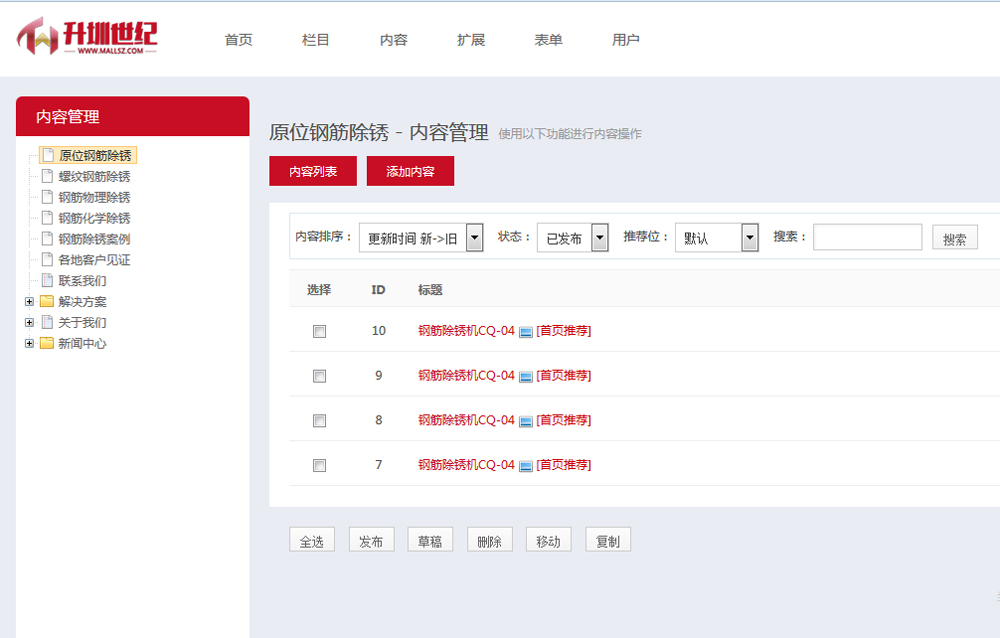The image size is (1000, 638).
Task: Click page icon beside 钢筋除锈案例
Action: [47, 239]
